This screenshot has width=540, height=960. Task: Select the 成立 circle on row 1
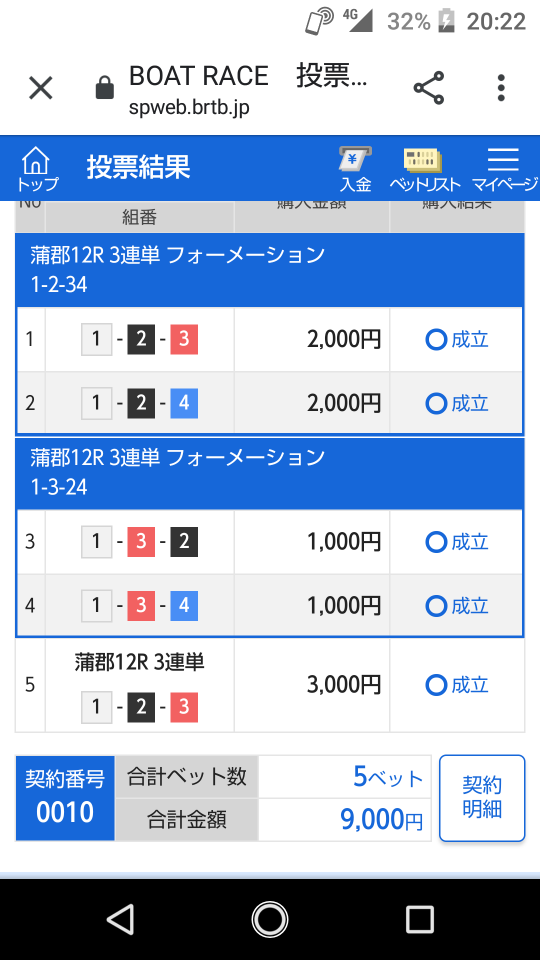point(436,339)
